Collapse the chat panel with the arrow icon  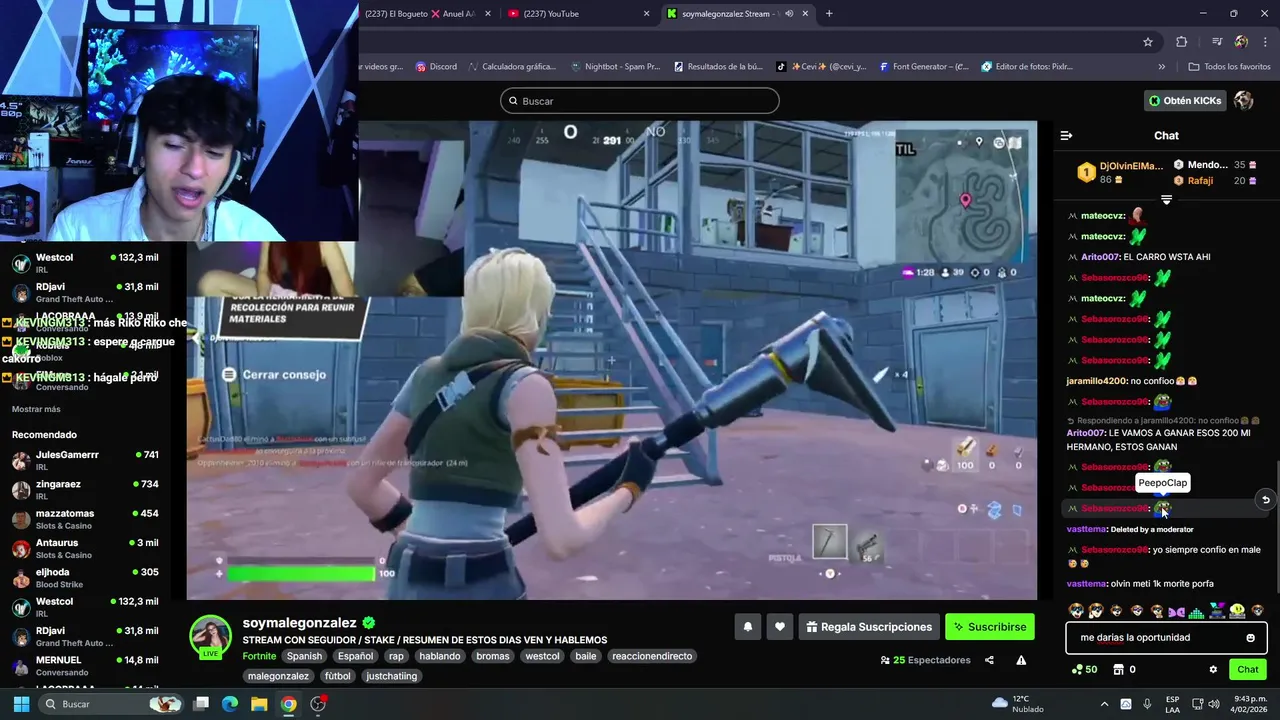(x=1066, y=135)
